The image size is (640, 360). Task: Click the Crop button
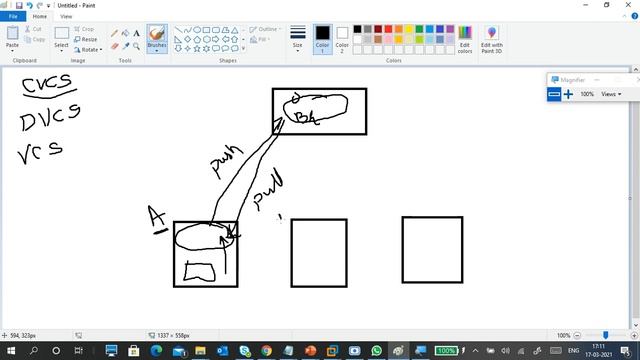click(x=84, y=29)
